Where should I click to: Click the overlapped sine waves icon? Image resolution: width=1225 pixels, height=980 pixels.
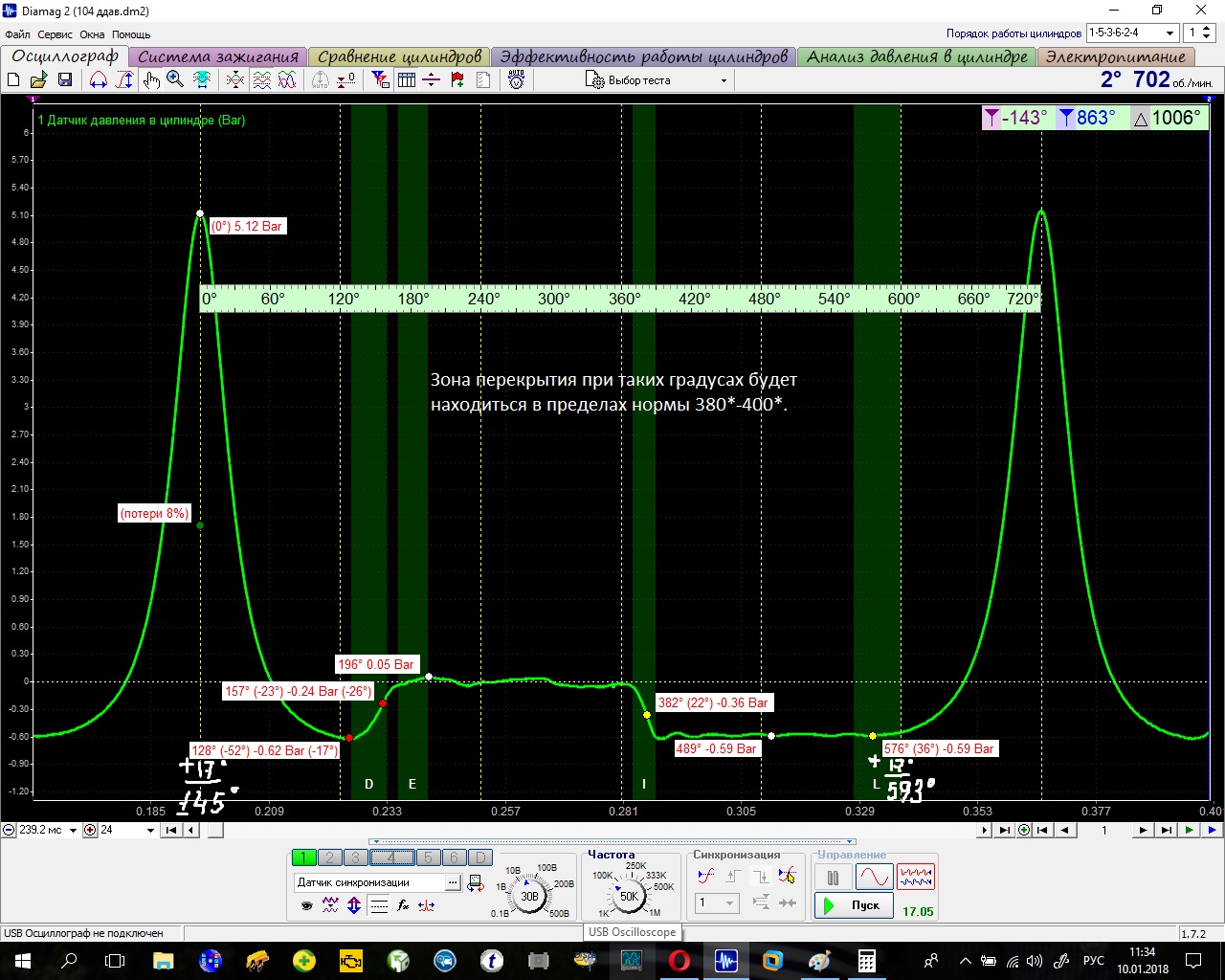click(287, 80)
